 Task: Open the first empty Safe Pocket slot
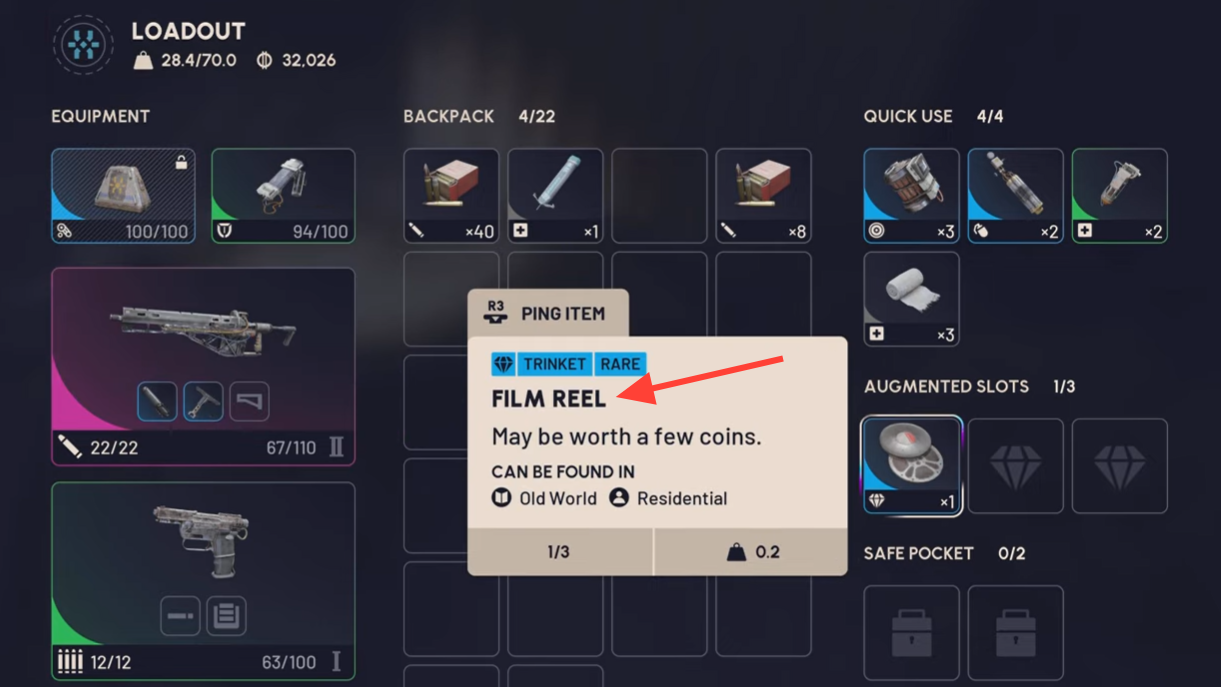tap(912, 632)
